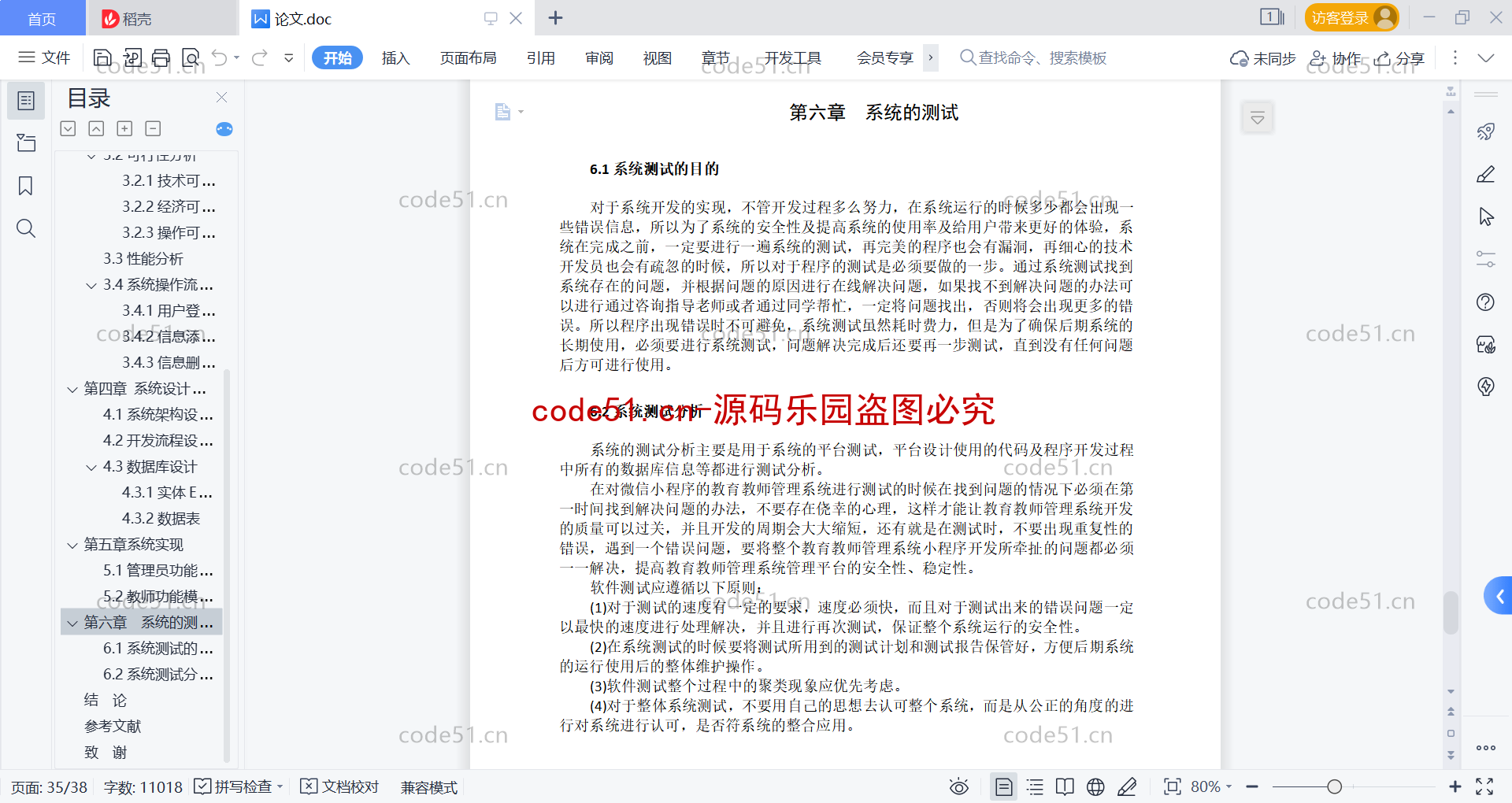The image size is (1512, 803).
Task: Toggle 拼写检查 spell check
Action: [238, 786]
